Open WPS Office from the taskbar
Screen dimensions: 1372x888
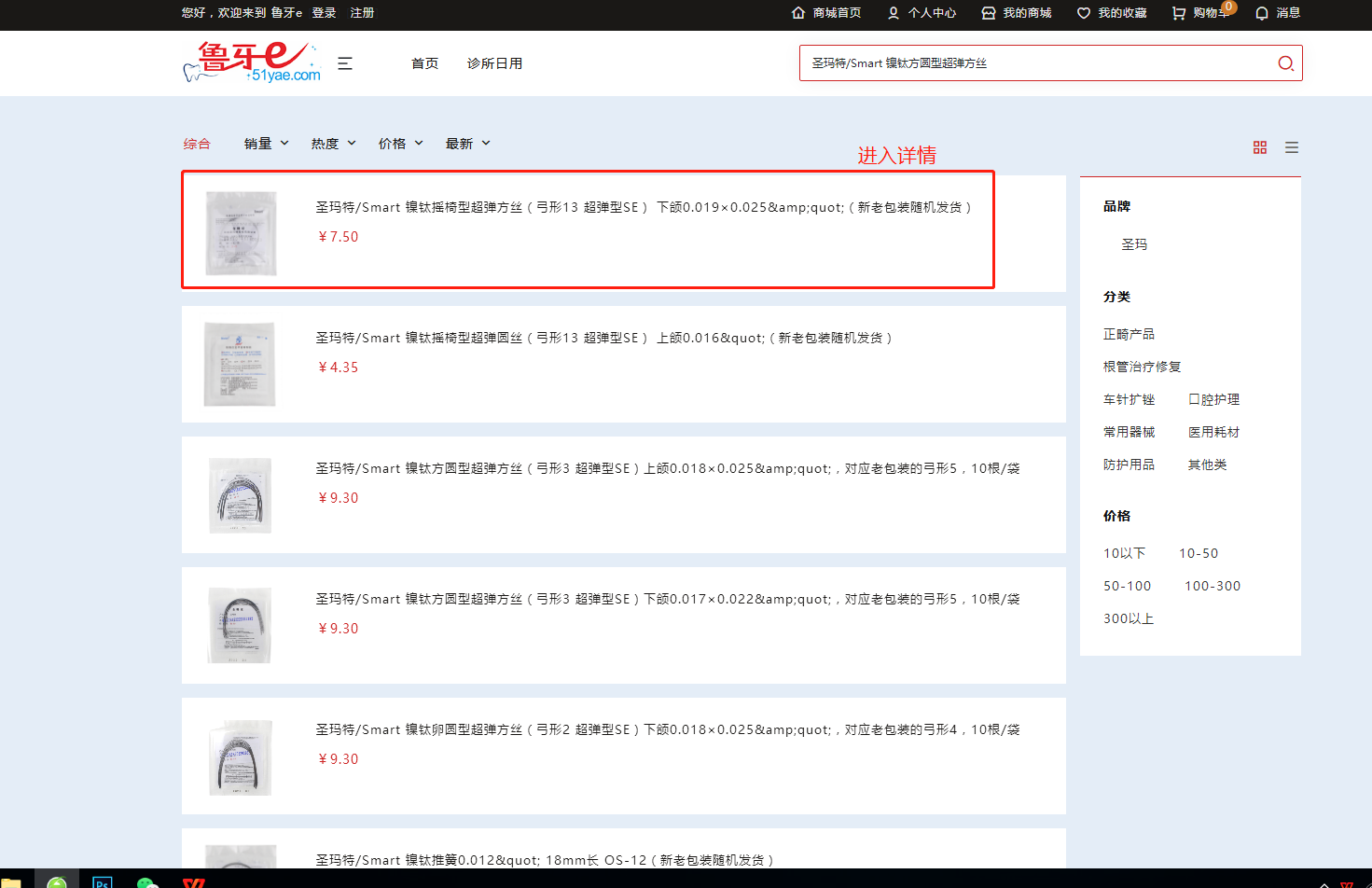[x=193, y=882]
